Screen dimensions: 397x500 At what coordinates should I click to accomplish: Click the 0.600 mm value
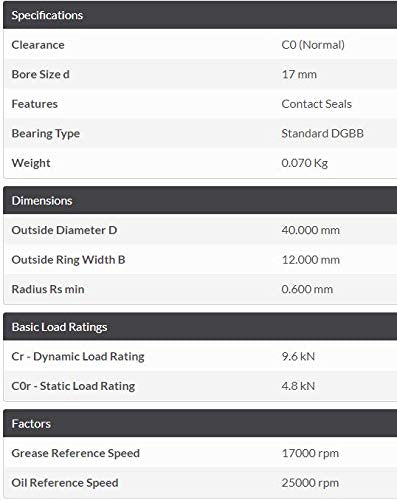pyautogui.click(x=307, y=289)
